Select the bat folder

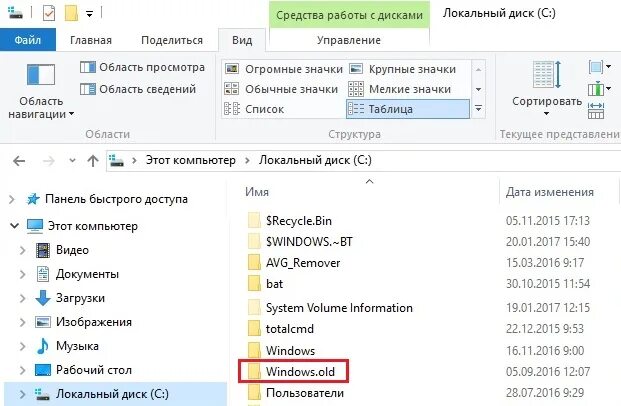(x=274, y=284)
